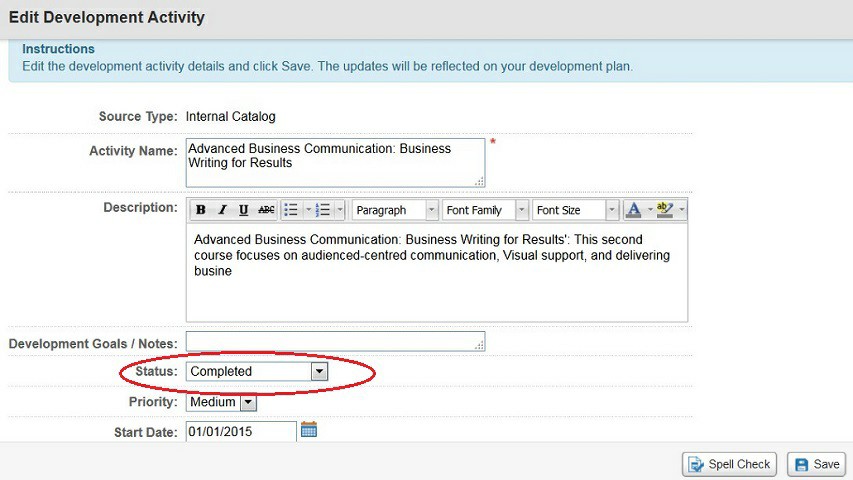853x480 pixels.
Task: Insert a bulleted list
Action: (x=292, y=210)
